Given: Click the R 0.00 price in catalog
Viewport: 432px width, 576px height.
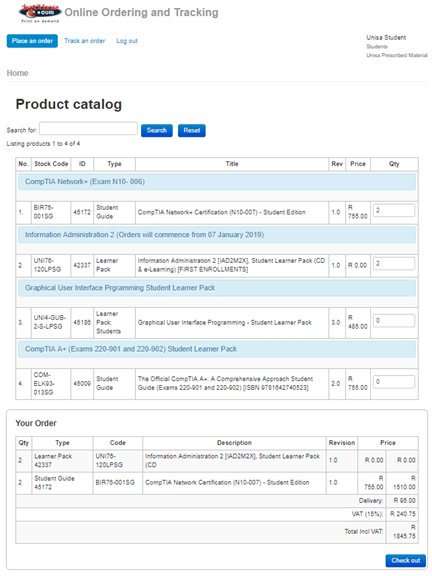Looking at the screenshot, I should coord(357,265).
